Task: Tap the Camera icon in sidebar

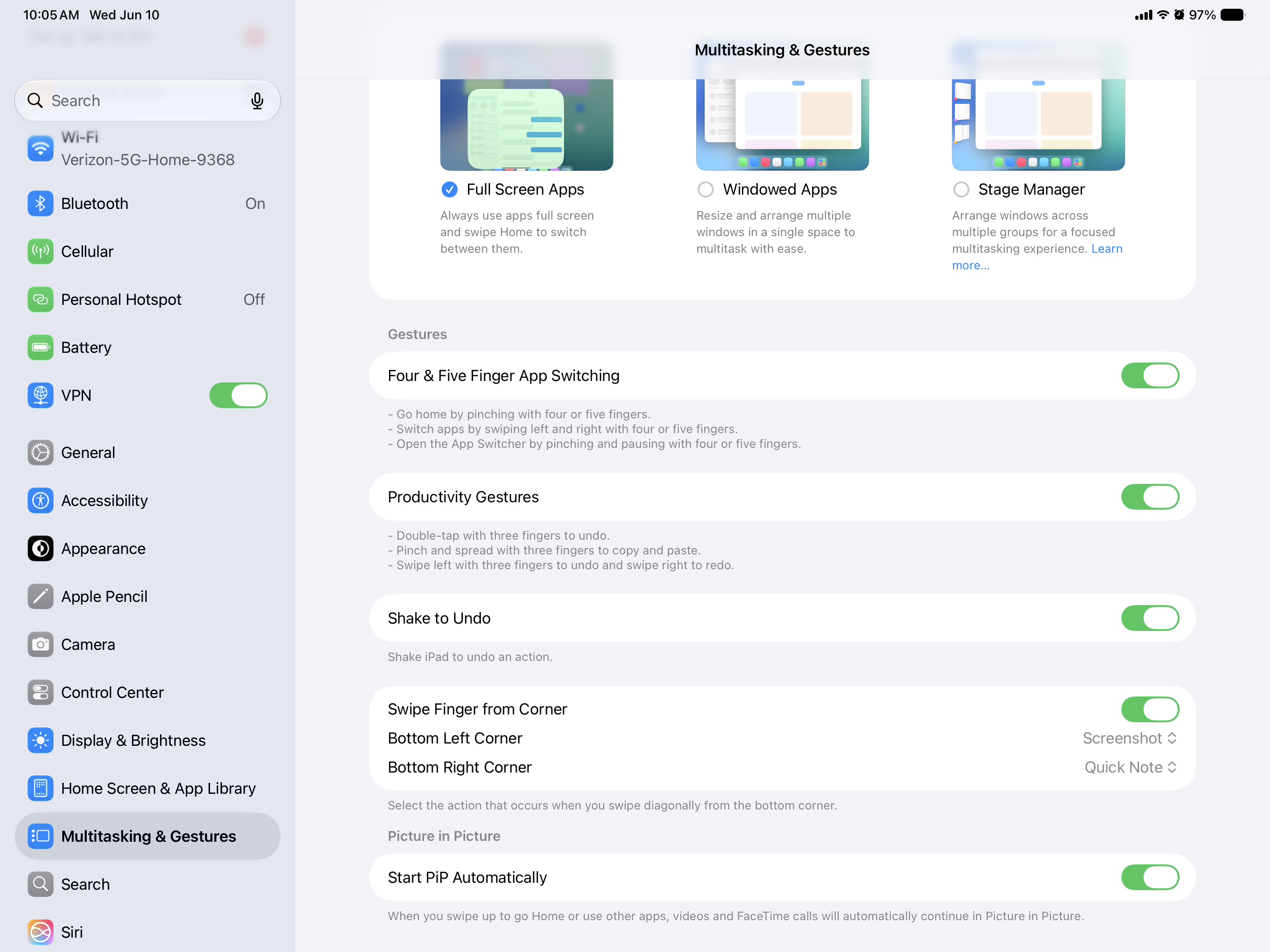Action: [40, 644]
